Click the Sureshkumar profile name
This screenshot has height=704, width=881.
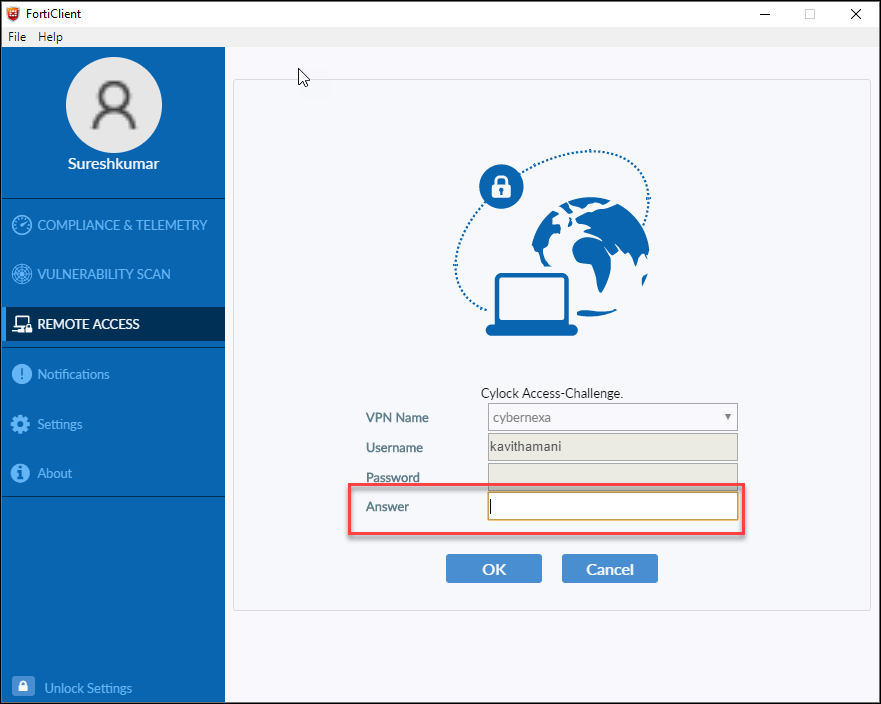(113, 163)
